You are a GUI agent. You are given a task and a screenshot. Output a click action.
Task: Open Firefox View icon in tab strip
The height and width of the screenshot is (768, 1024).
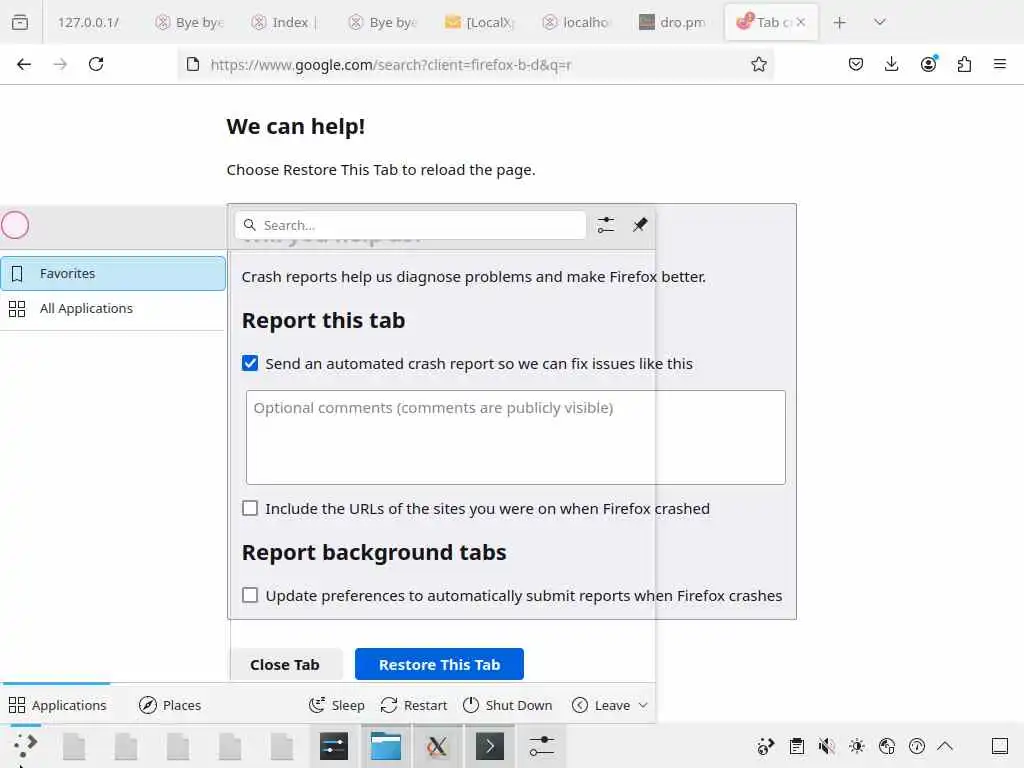click(20, 22)
